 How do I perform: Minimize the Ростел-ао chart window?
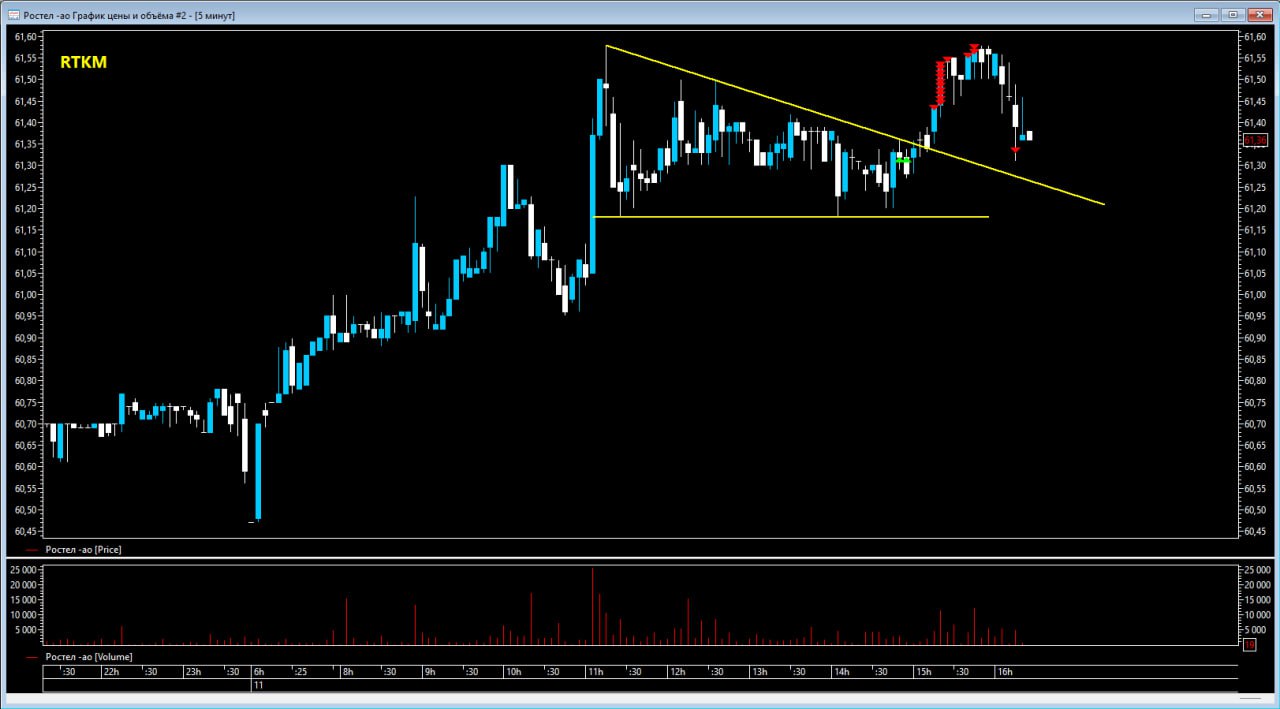click(x=1206, y=14)
